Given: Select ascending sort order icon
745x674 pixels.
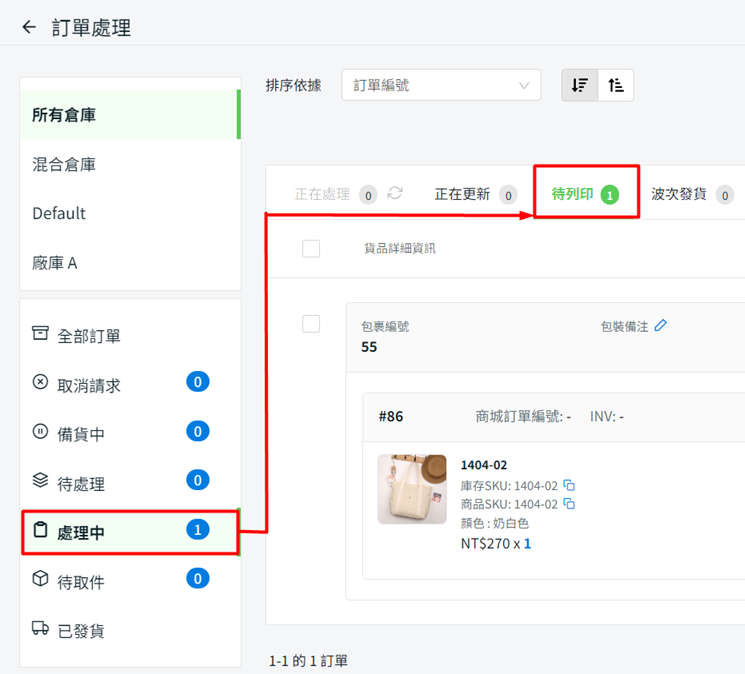Looking at the screenshot, I should coord(616,85).
